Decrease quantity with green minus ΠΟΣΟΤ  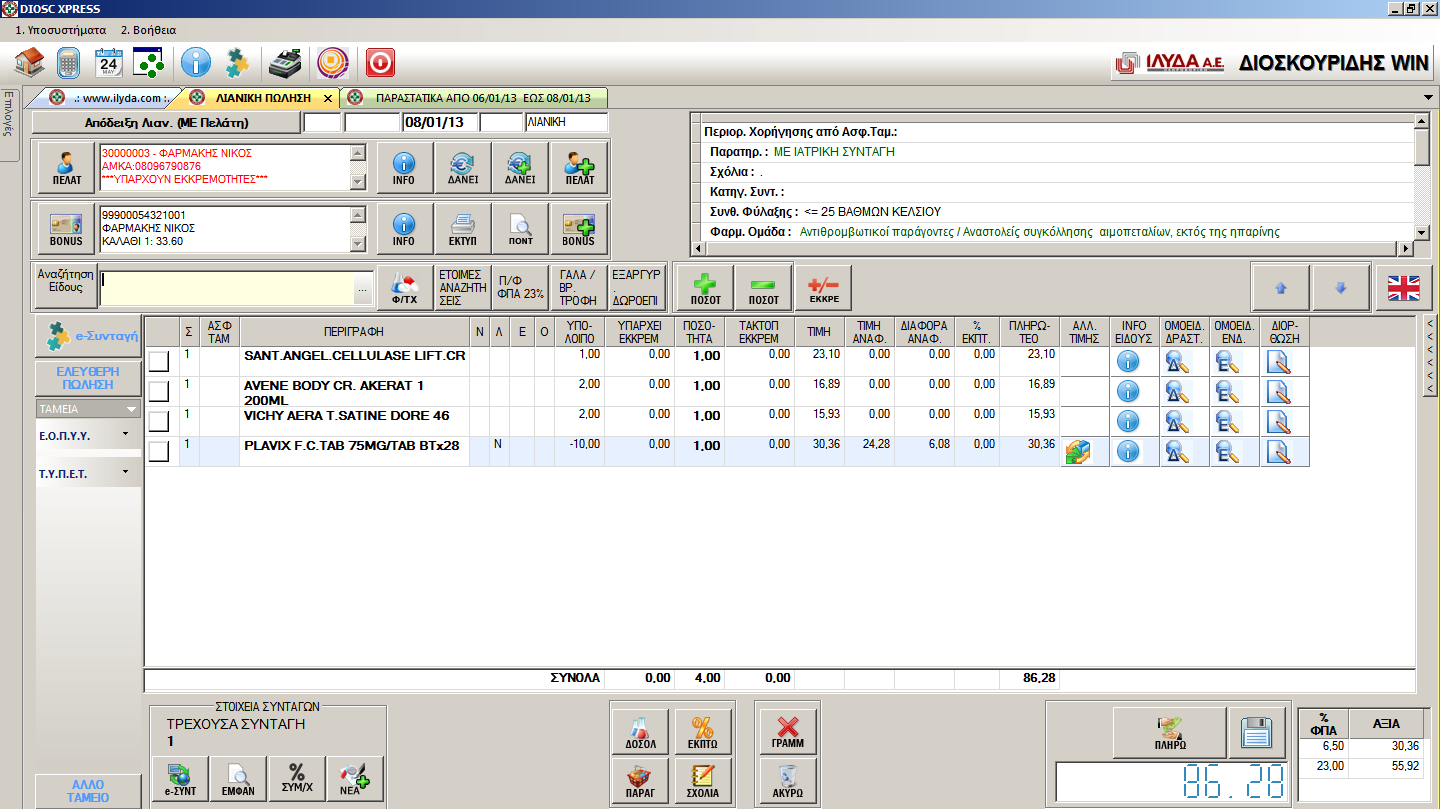click(x=763, y=288)
